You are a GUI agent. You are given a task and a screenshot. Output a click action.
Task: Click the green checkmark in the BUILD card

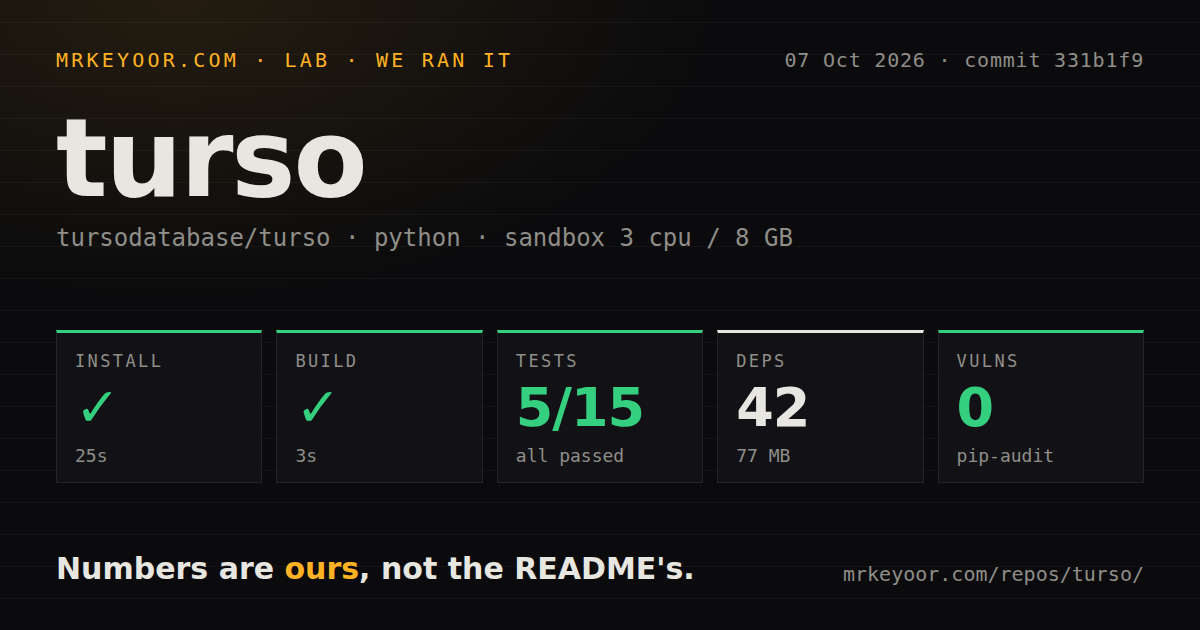pyautogui.click(x=317, y=408)
